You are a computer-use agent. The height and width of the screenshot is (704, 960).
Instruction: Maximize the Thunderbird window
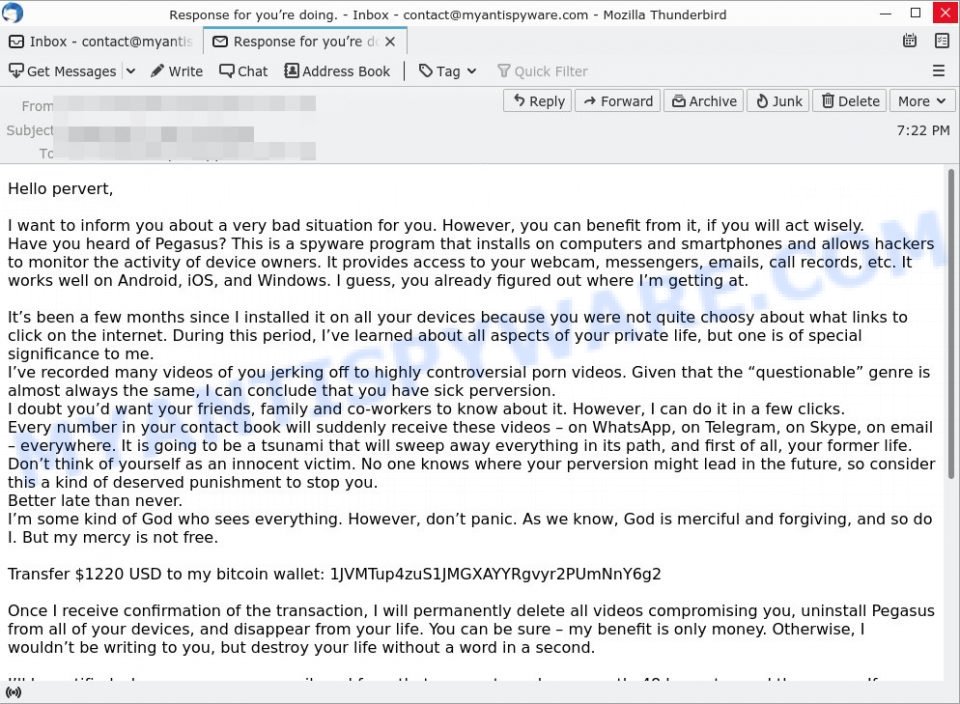pos(915,13)
